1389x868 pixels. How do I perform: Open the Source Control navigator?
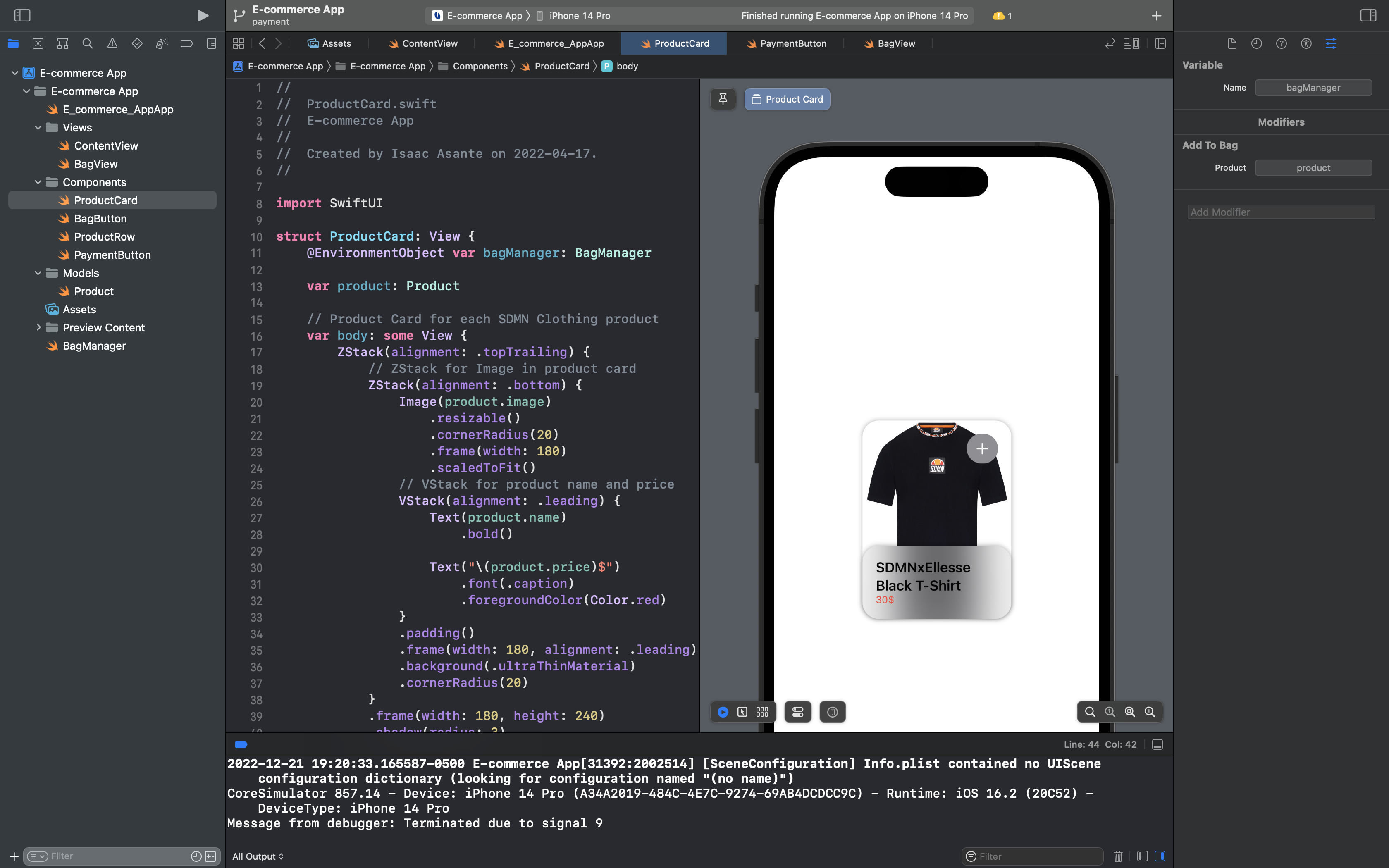38,44
